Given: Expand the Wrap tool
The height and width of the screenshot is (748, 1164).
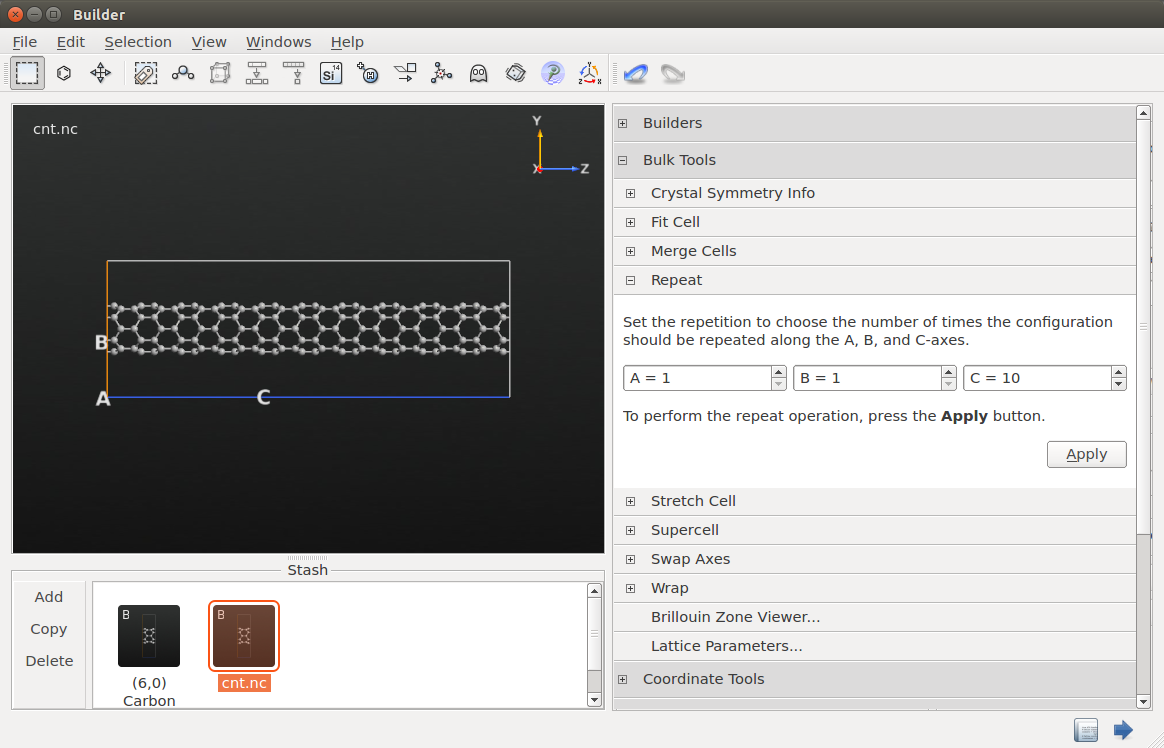Looking at the screenshot, I should 630,588.
